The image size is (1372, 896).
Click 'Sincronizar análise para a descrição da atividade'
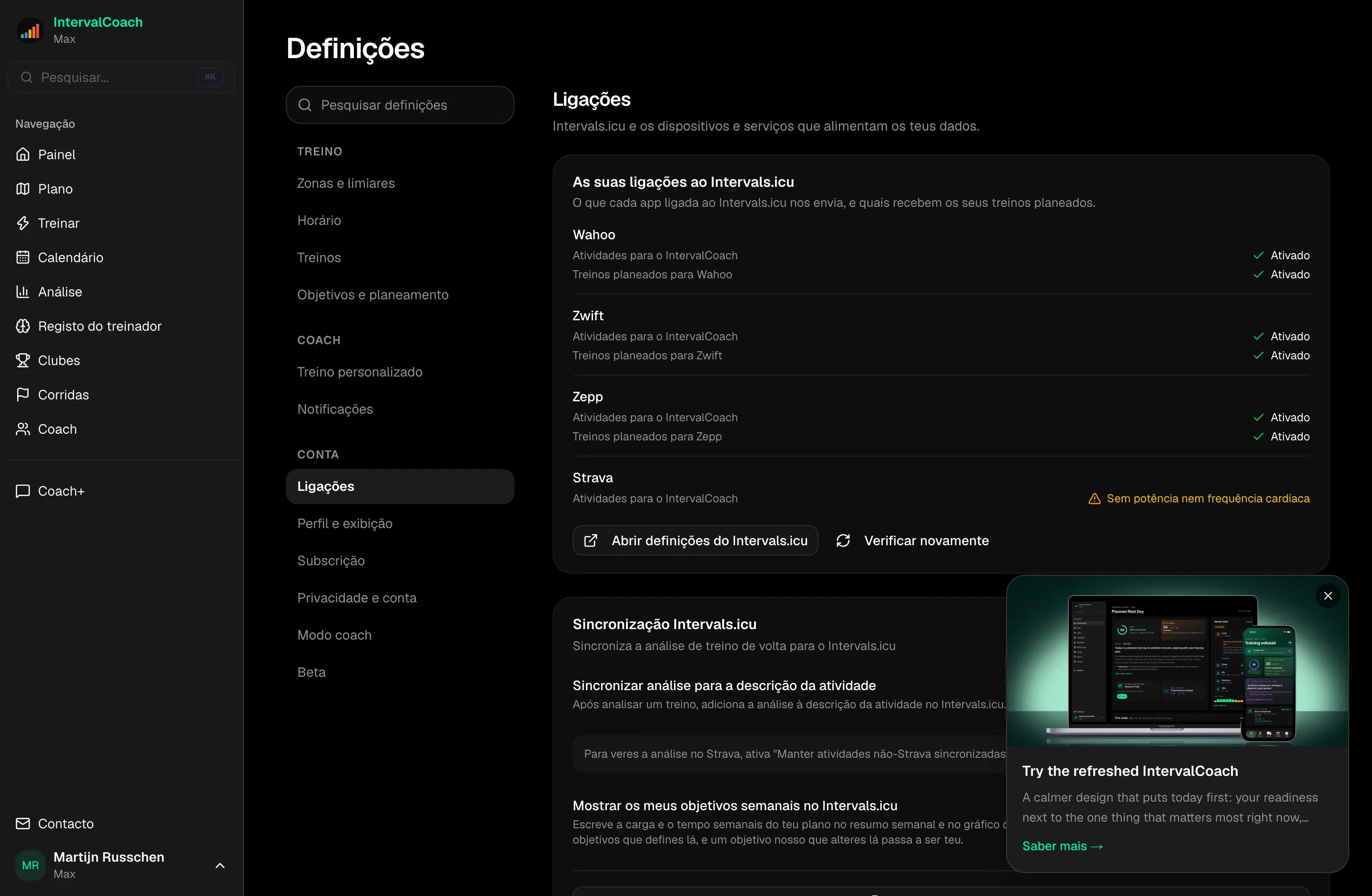click(724, 685)
